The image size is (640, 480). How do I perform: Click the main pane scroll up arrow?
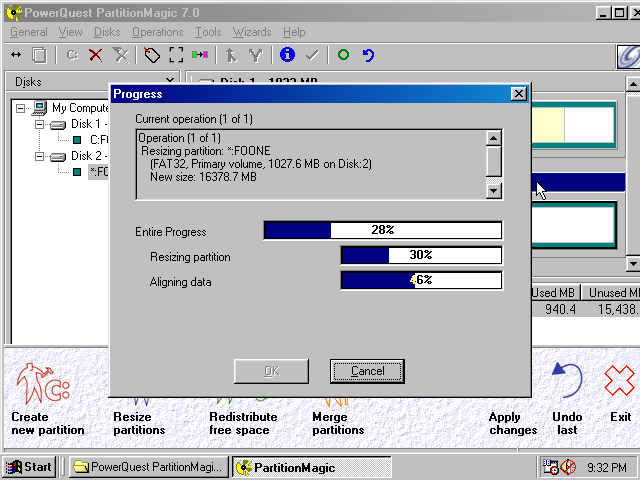633,84
